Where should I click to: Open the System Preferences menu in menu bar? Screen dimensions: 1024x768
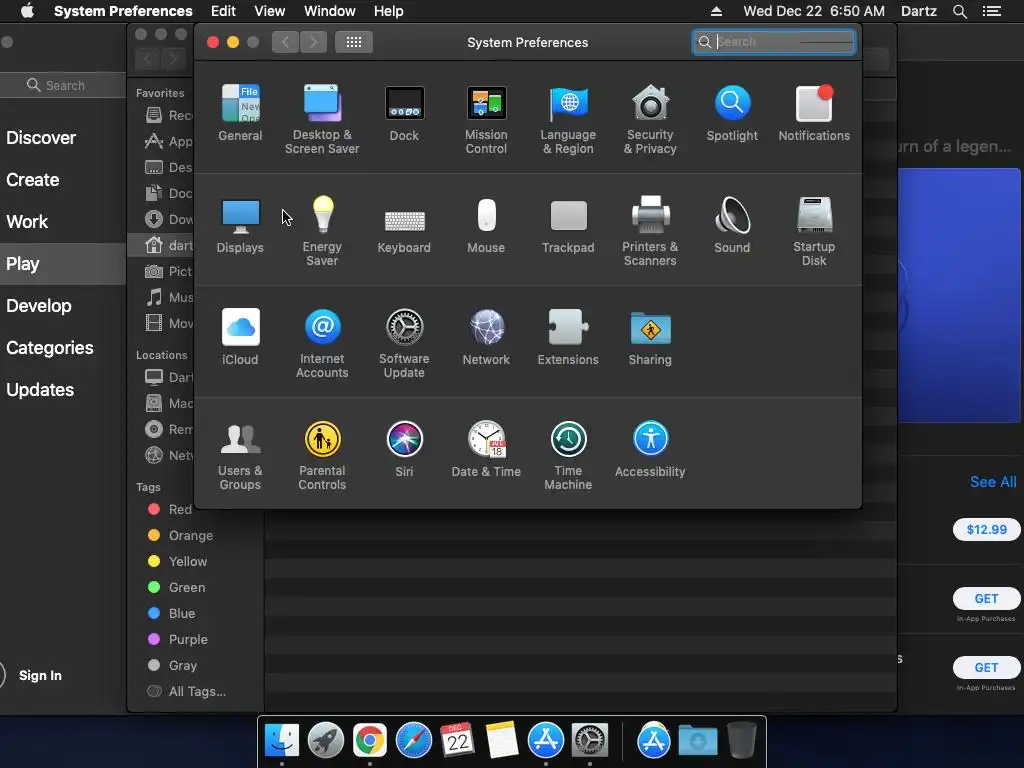123,11
